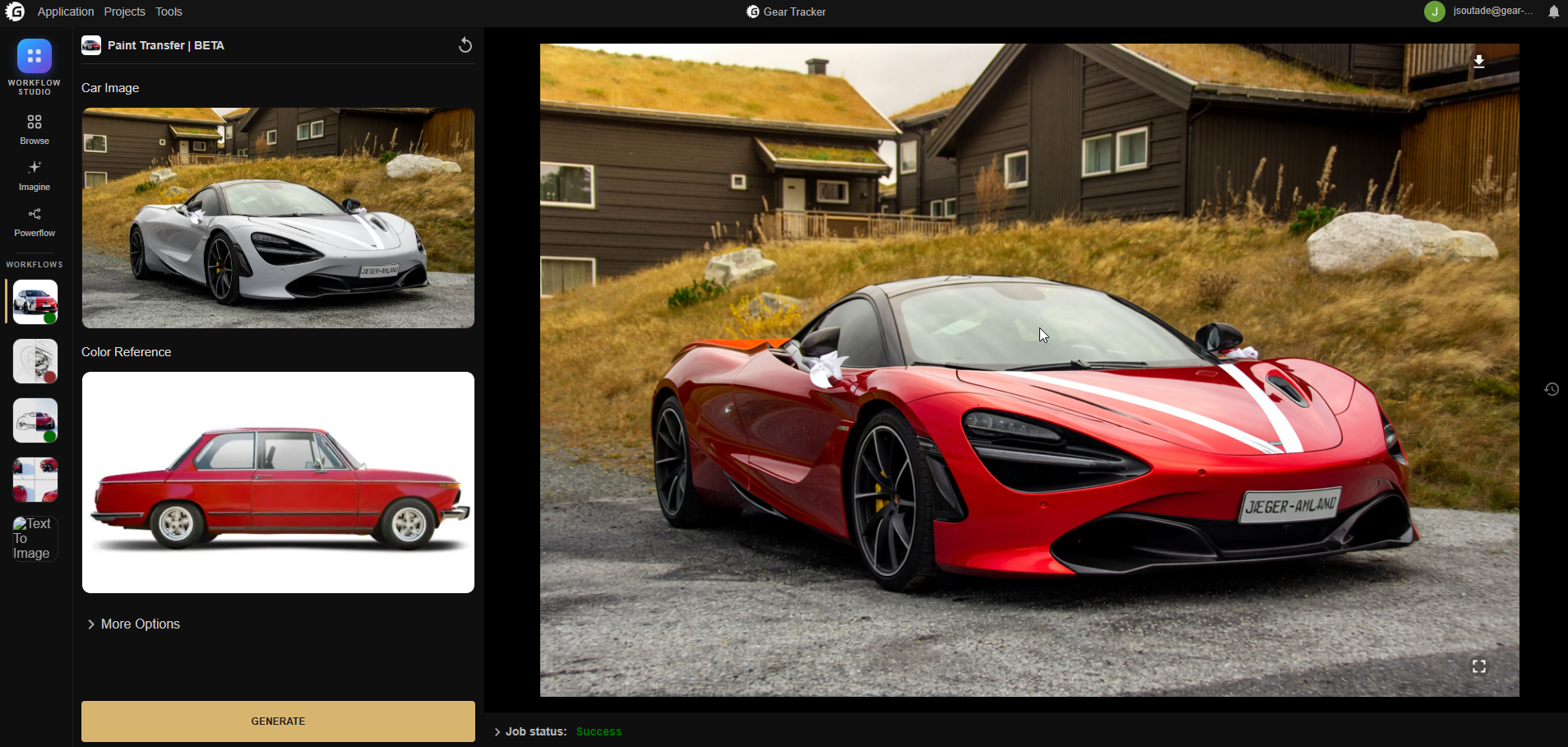Click the jsoutade@gear account name
The height and width of the screenshot is (747, 1568).
tap(1493, 12)
